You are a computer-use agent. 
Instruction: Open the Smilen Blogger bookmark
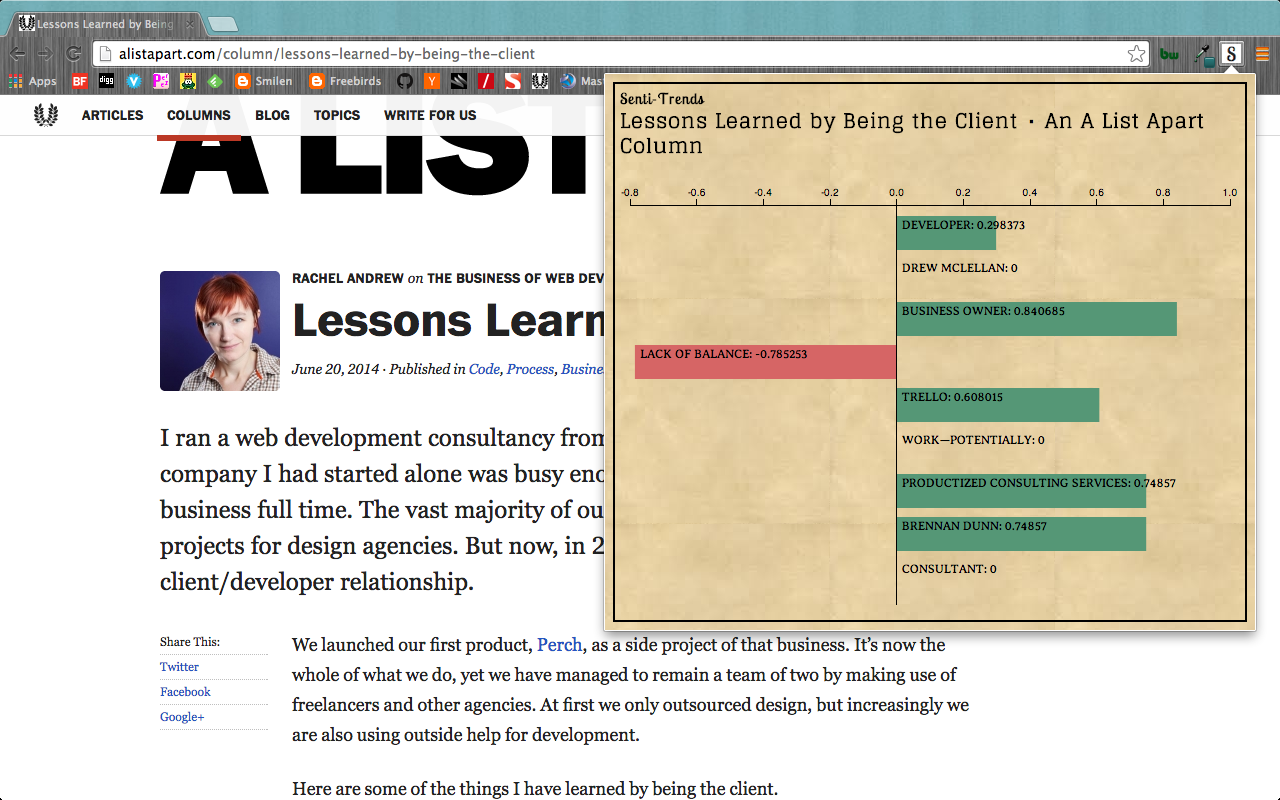264,81
